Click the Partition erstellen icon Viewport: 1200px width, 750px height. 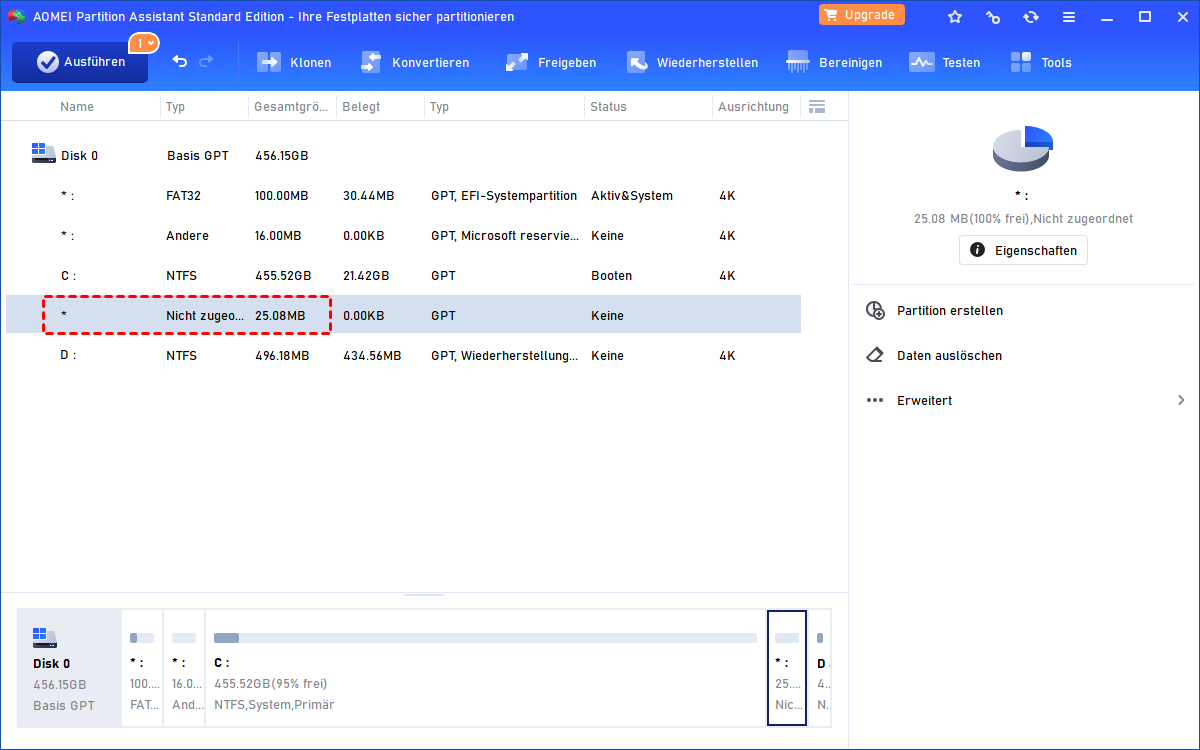(875, 310)
